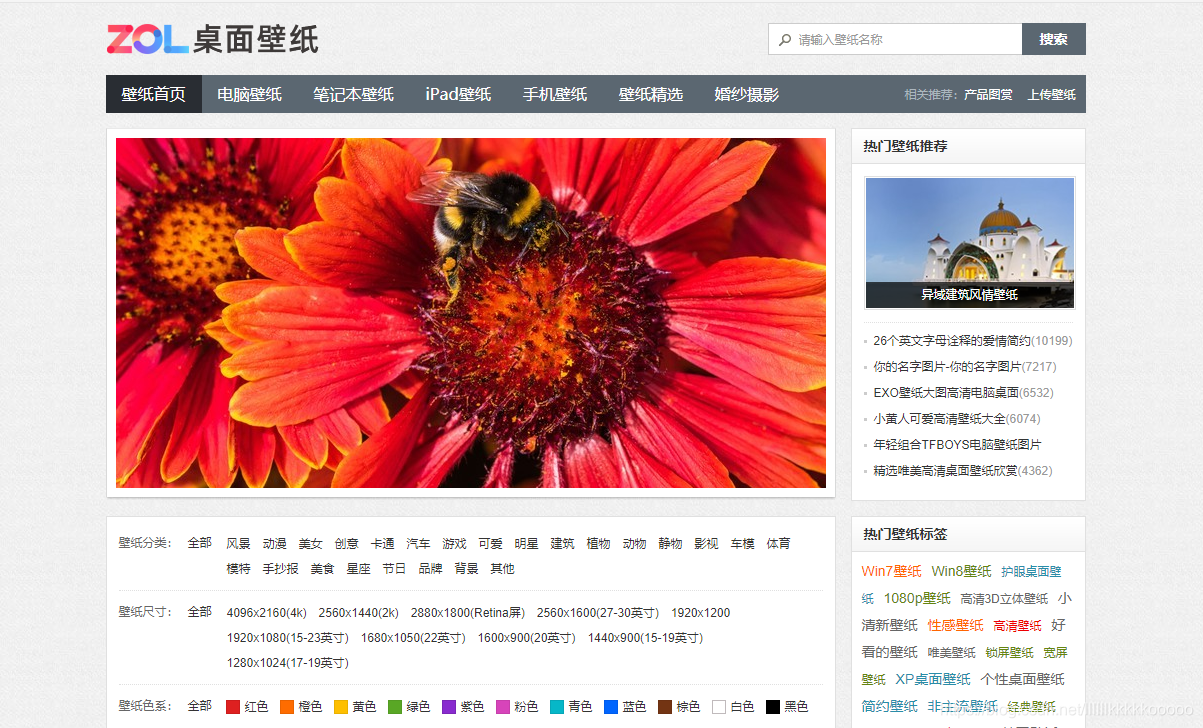Select the 风景 wallpaper category
This screenshot has width=1203, height=728.
241,542
